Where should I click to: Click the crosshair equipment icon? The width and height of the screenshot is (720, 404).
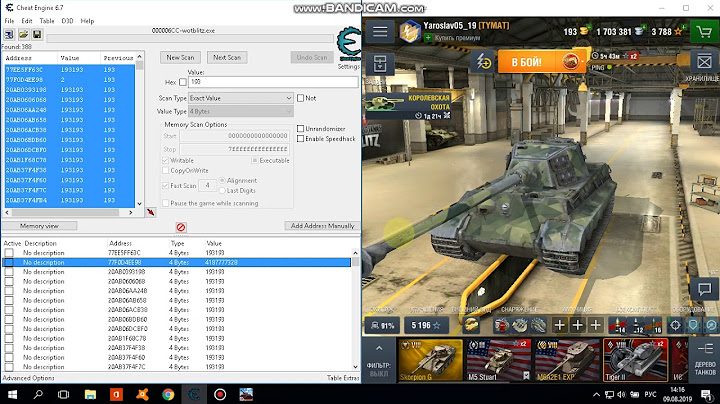[x=675, y=325]
